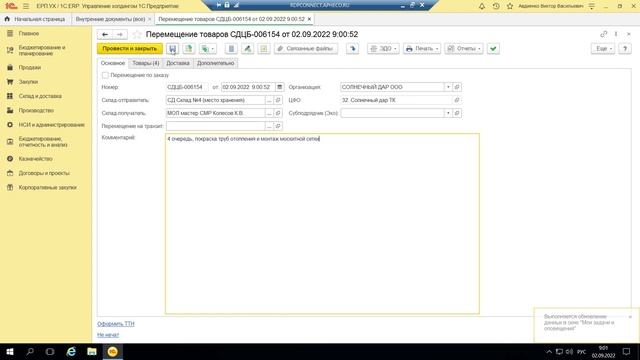The width and height of the screenshot is (640, 360).
Task: Click the Перемещение на транзит input field
Action: [x=216, y=126]
